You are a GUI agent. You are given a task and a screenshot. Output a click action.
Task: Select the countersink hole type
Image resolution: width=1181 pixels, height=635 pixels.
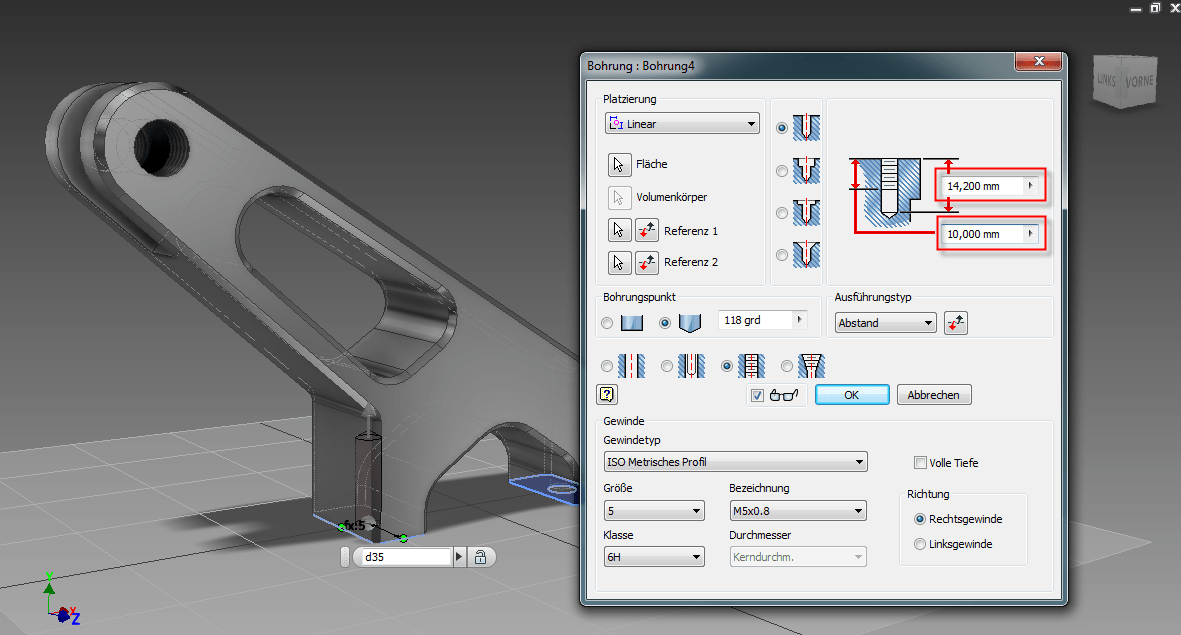782,255
